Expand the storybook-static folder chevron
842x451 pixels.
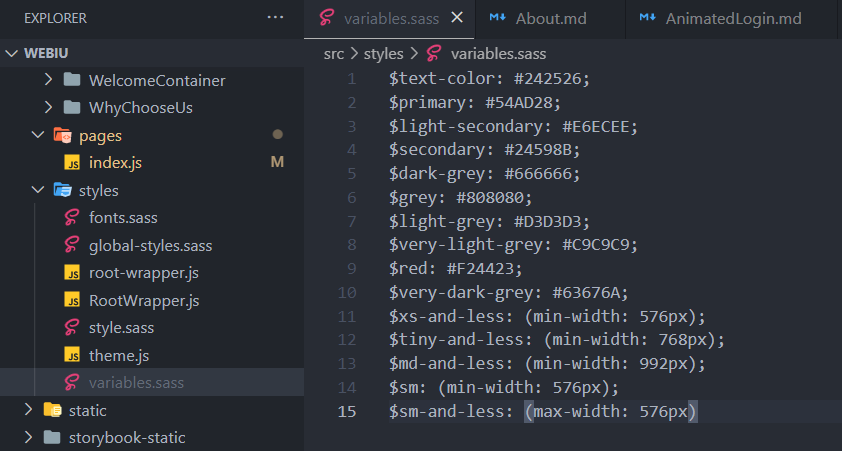(28, 437)
